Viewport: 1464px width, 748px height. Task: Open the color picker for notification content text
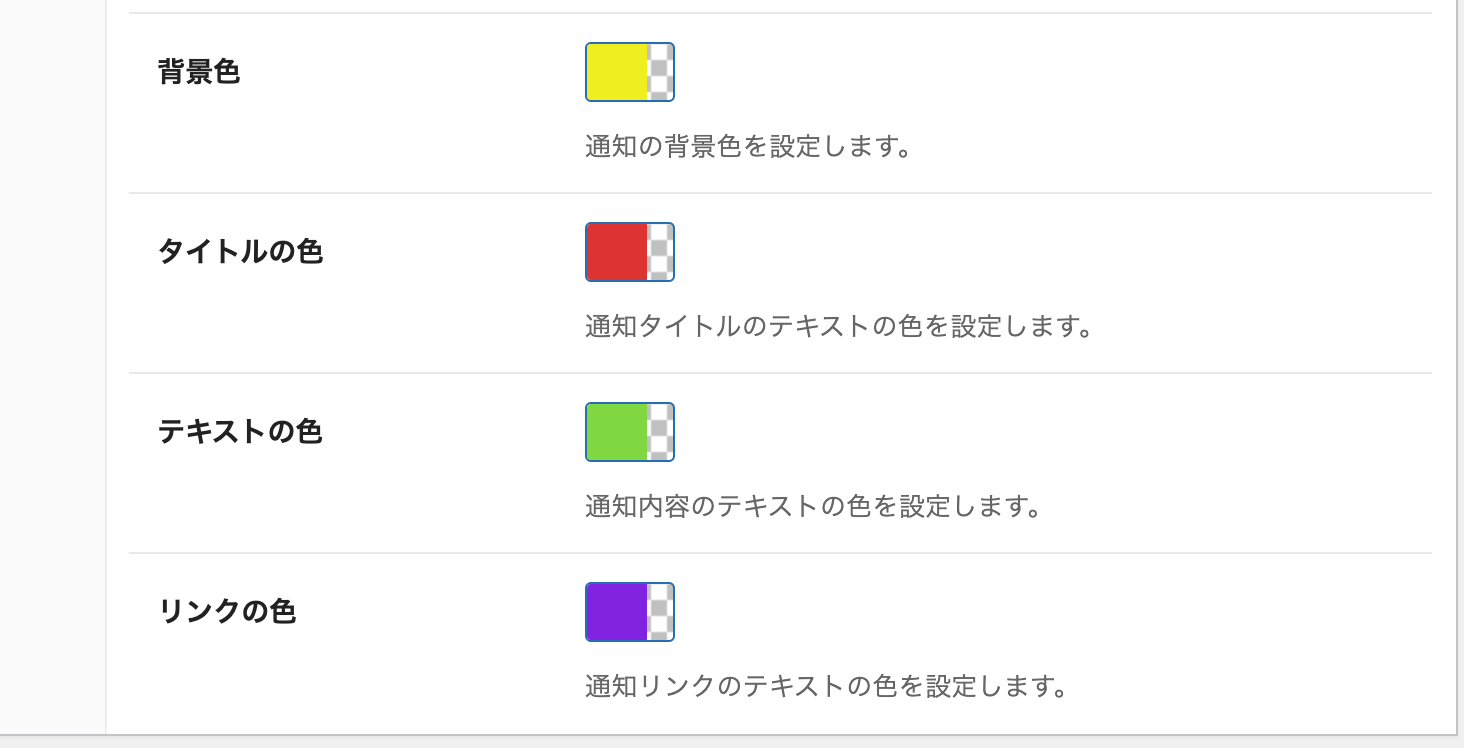tap(630, 432)
